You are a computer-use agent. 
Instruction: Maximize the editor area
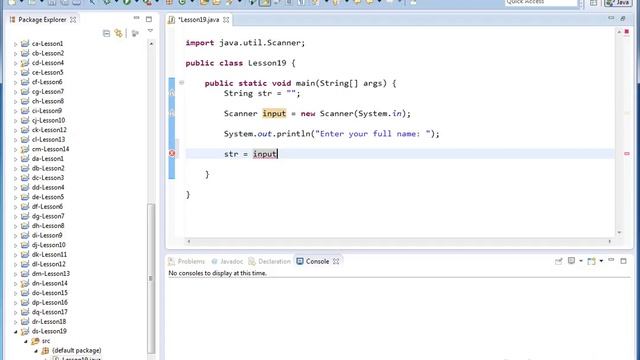click(623, 18)
